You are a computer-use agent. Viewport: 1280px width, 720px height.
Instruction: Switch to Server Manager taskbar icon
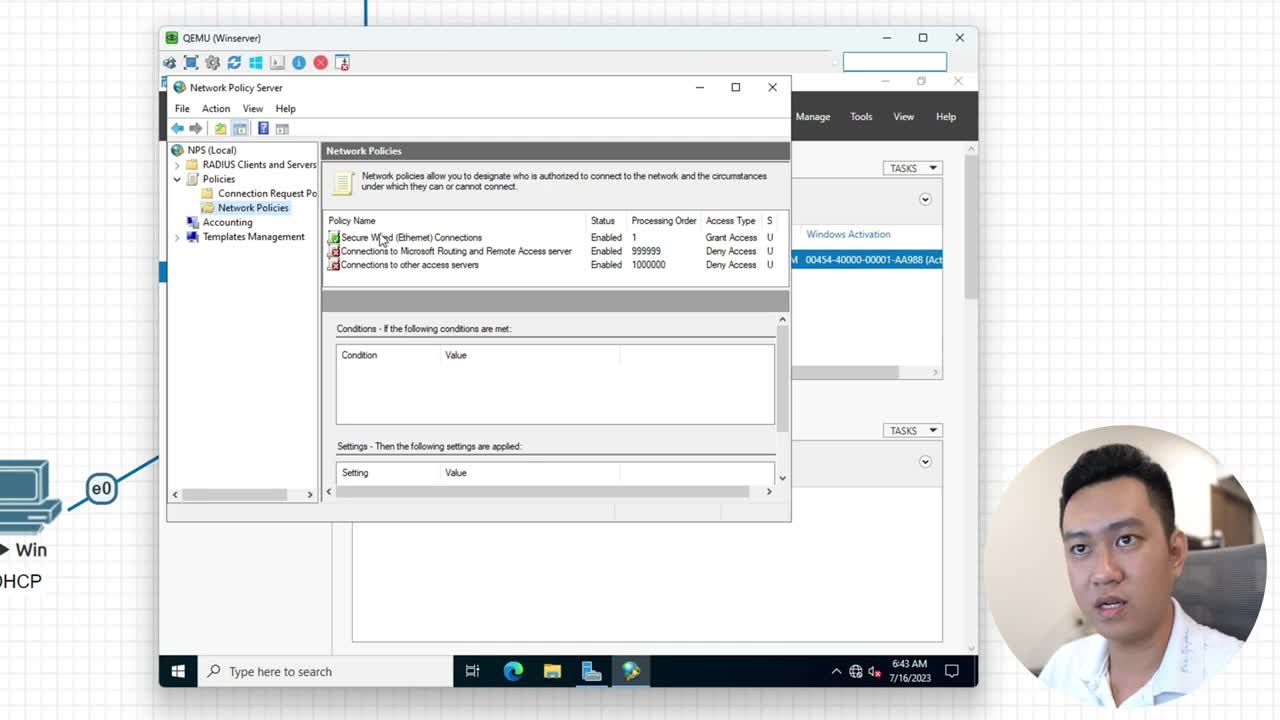[591, 671]
